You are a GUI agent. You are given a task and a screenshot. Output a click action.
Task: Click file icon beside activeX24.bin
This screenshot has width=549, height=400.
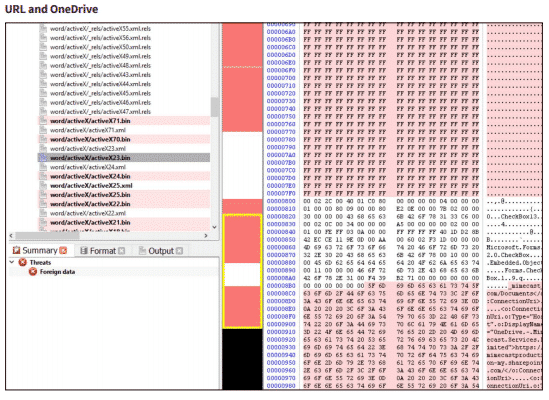pos(43,176)
